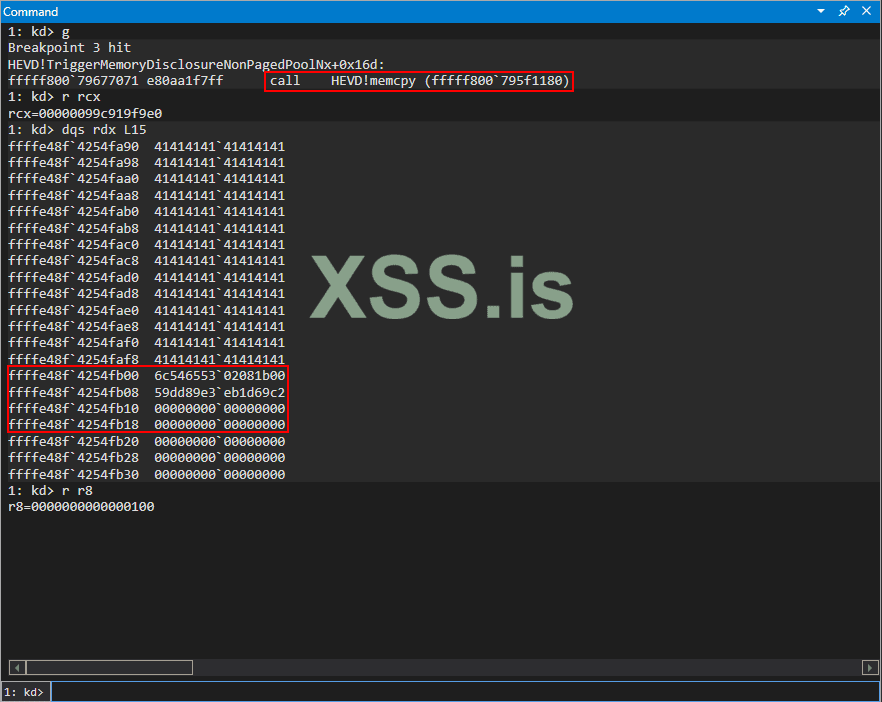Click the horizontal scrollbar right arrow
882x702 pixels.
click(x=869, y=668)
